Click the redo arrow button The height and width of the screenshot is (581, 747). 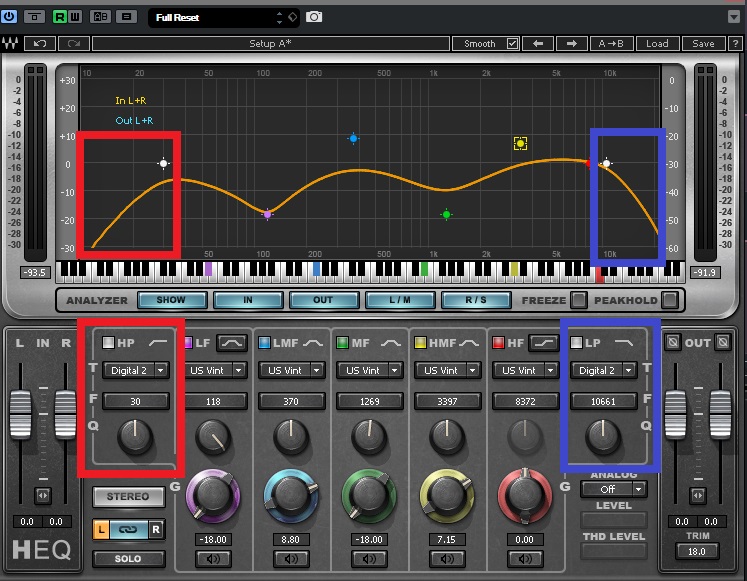coord(73,43)
